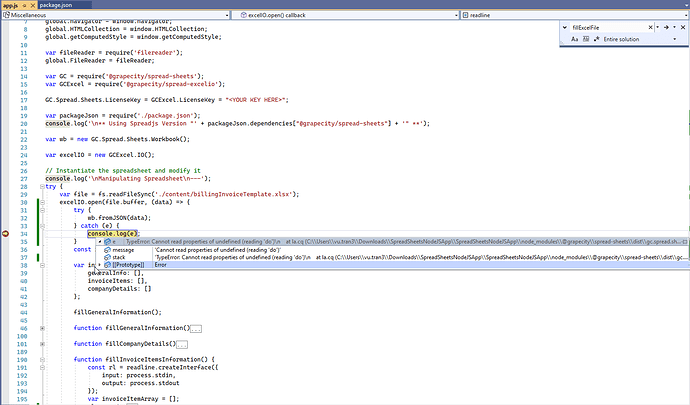Viewport: 690px width, 405px height.
Task: Click the readline member icon
Action: (x=465, y=15)
